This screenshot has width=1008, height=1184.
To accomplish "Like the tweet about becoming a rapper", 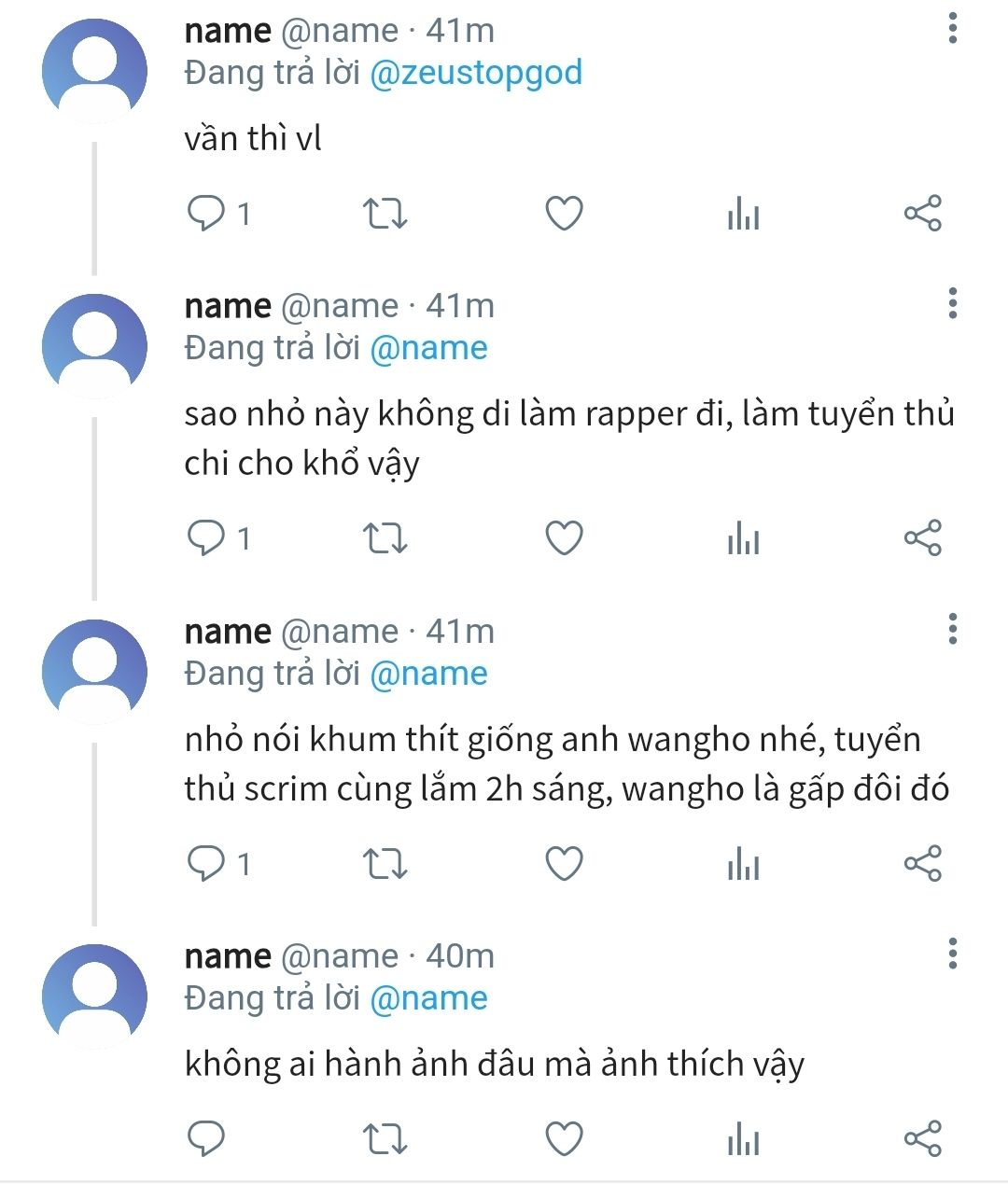I will point(564,538).
